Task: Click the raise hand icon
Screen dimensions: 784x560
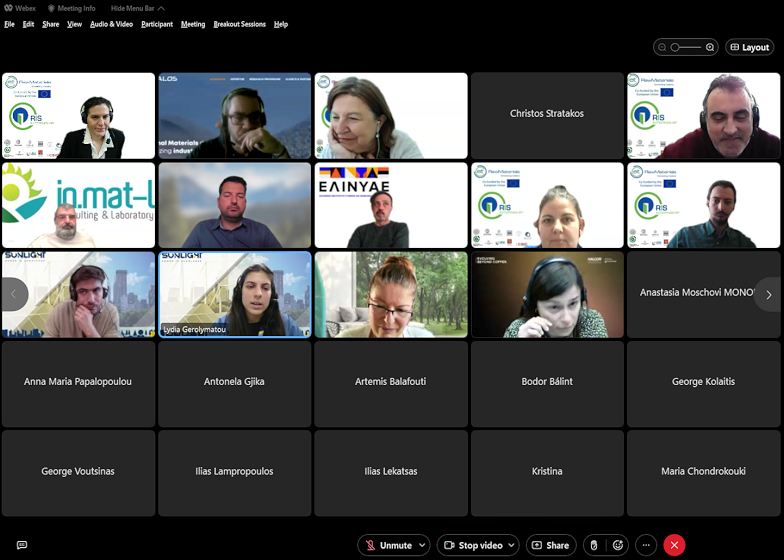Action: tap(593, 545)
